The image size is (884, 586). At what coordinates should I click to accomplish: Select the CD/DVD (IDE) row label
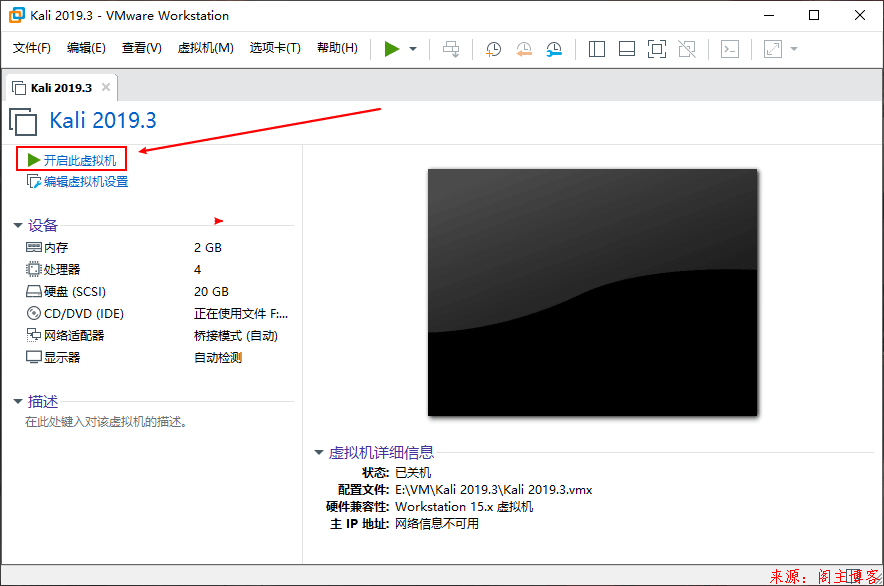click(x=84, y=314)
